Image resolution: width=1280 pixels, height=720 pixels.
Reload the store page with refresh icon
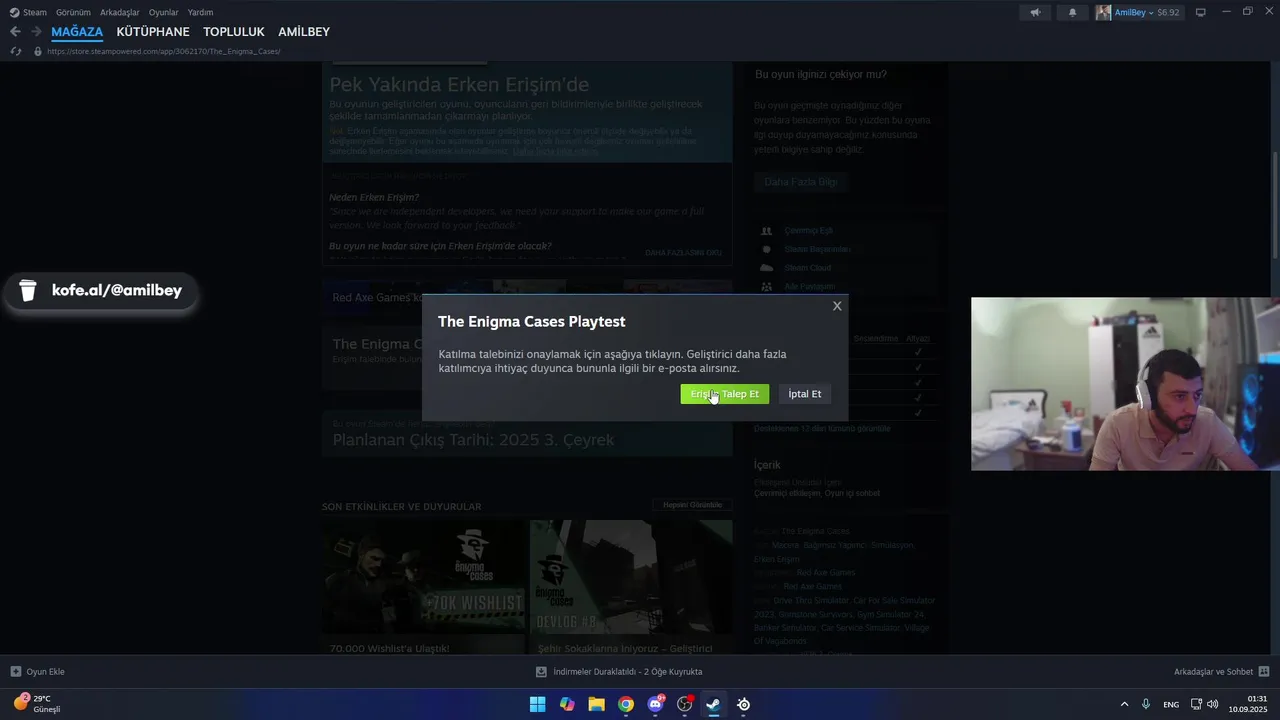pos(15,51)
